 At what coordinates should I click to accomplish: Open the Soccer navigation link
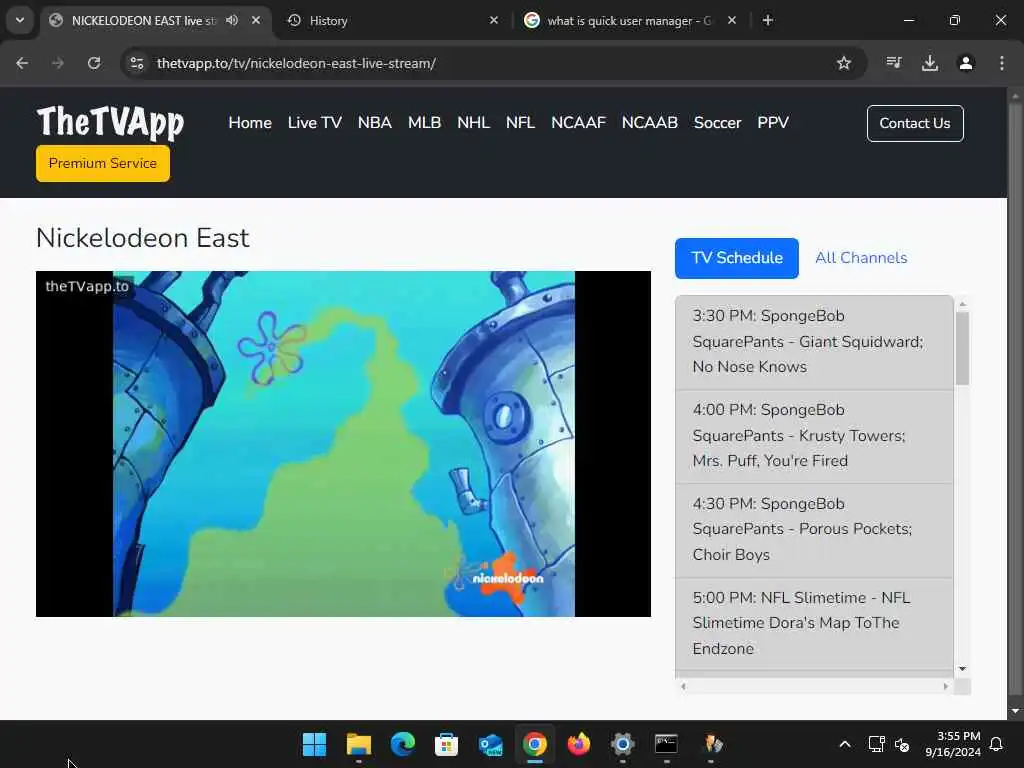718,123
